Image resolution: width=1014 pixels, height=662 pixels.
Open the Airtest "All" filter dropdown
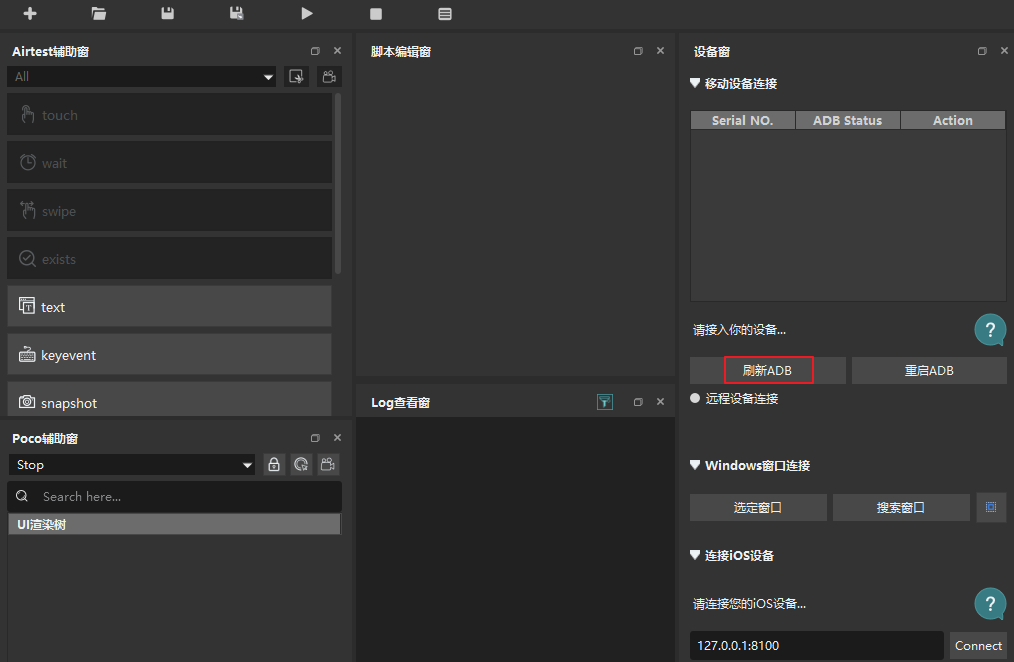142,77
